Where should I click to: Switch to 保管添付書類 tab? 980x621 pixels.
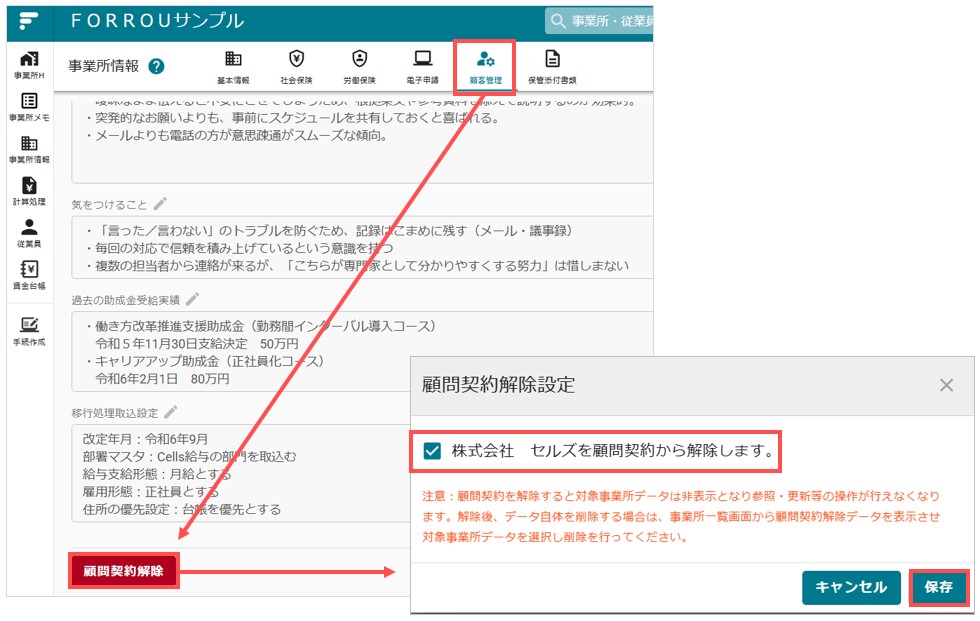click(x=552, y=67)
